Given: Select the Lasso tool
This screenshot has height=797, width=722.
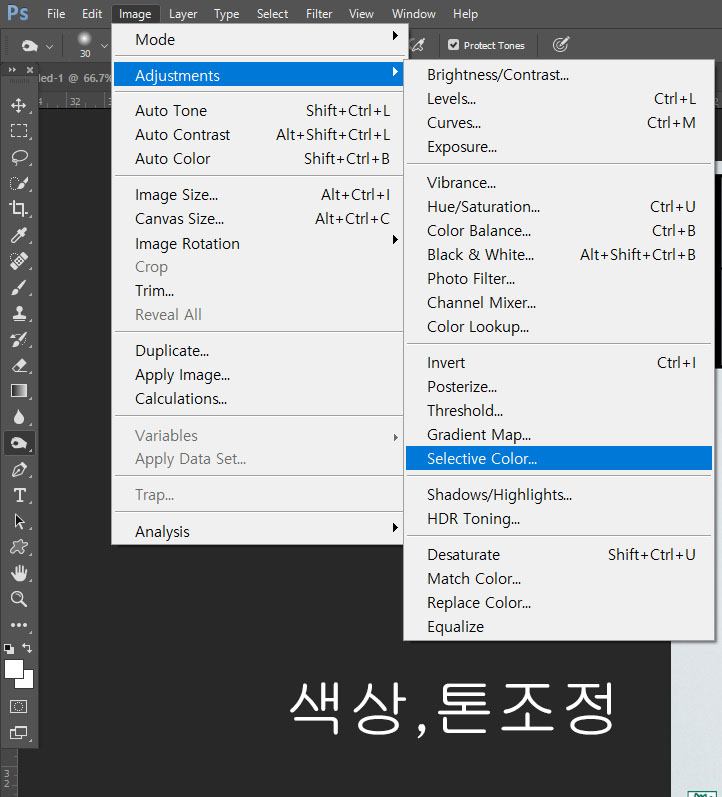Looking at the screenshot, I should pyautogui.click(x=19, y=157).
